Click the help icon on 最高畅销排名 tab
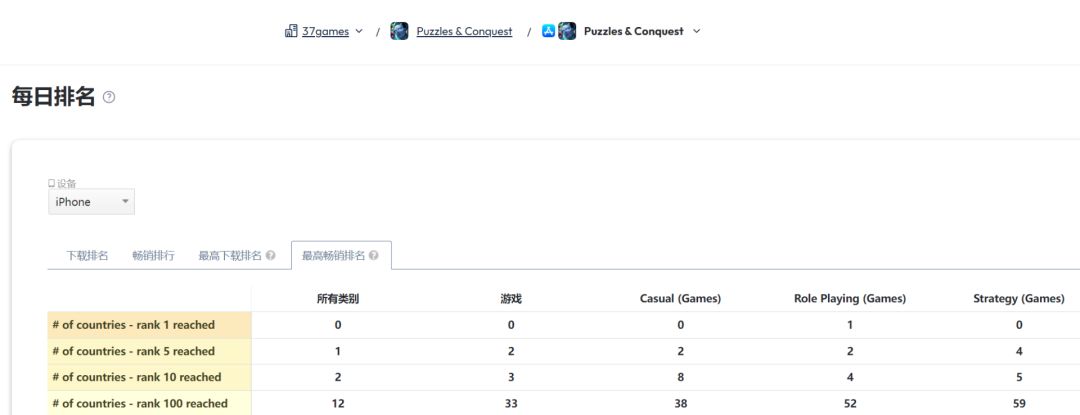The width and height of the screenshot is (1080, 415). [x=373, y=255]
